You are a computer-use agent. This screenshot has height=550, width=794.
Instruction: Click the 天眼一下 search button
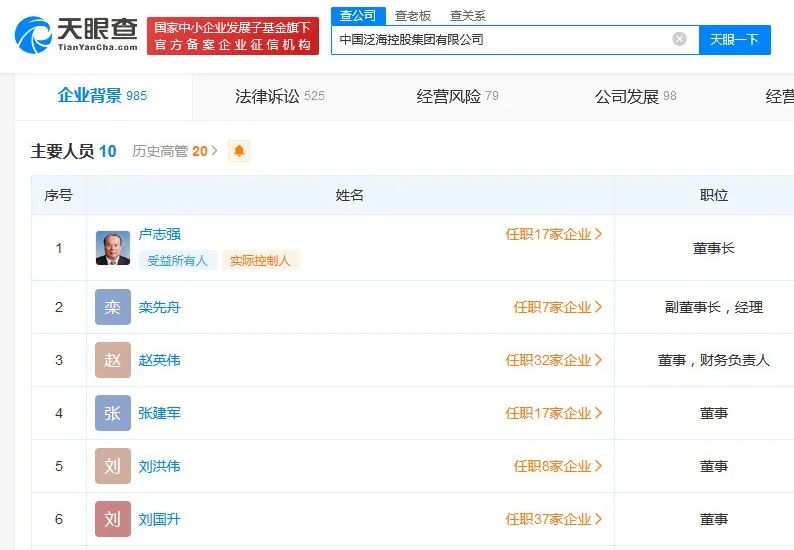[734, 40]
